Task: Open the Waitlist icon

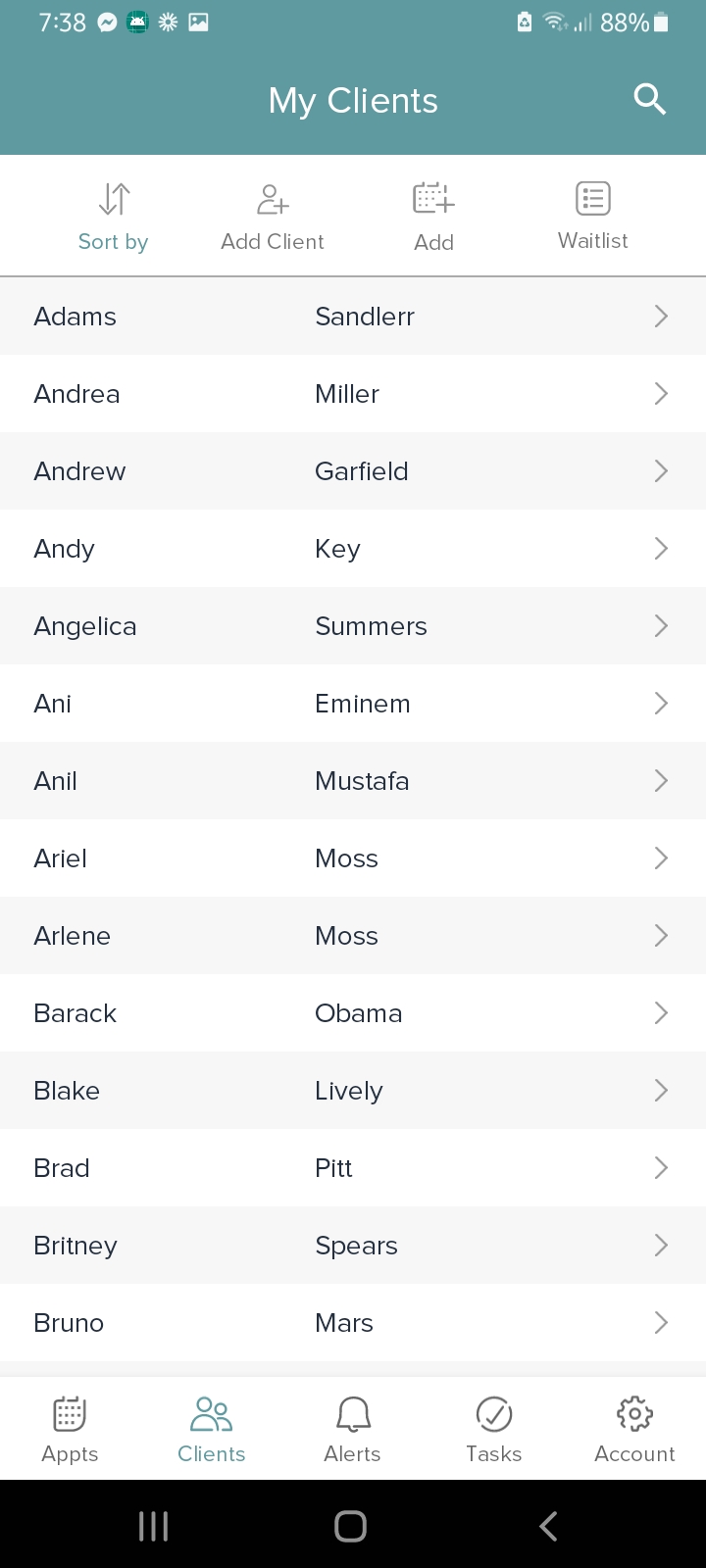Action: [592, 199]
